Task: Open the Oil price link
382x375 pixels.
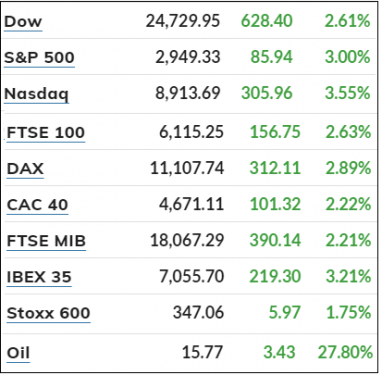Action: tap(18, 353)
